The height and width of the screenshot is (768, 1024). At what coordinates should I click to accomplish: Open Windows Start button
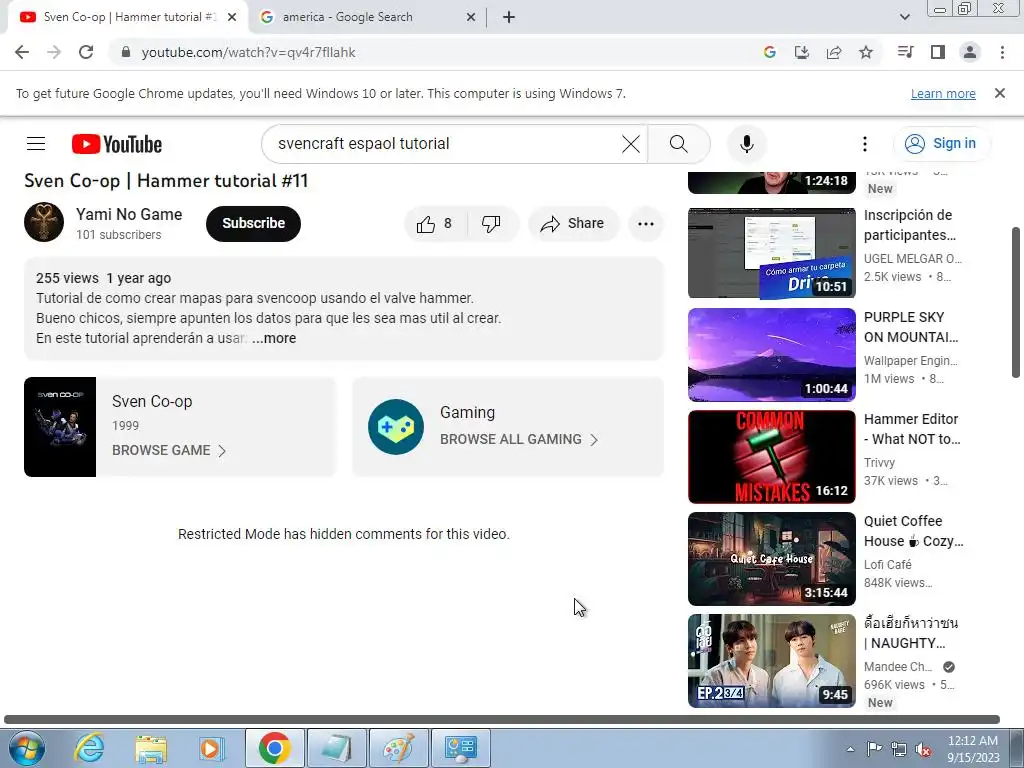pyautogui.click(x=27, y=748)
